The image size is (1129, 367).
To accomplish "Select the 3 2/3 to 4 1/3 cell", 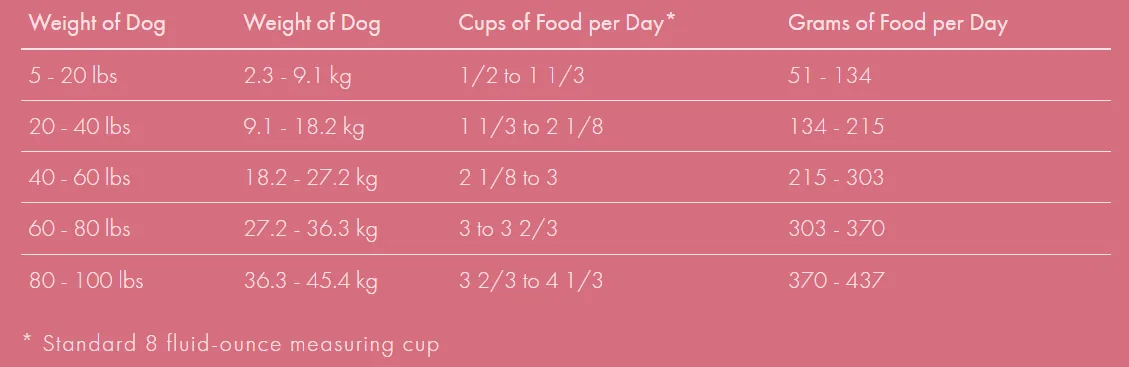I will coord(531,280).
